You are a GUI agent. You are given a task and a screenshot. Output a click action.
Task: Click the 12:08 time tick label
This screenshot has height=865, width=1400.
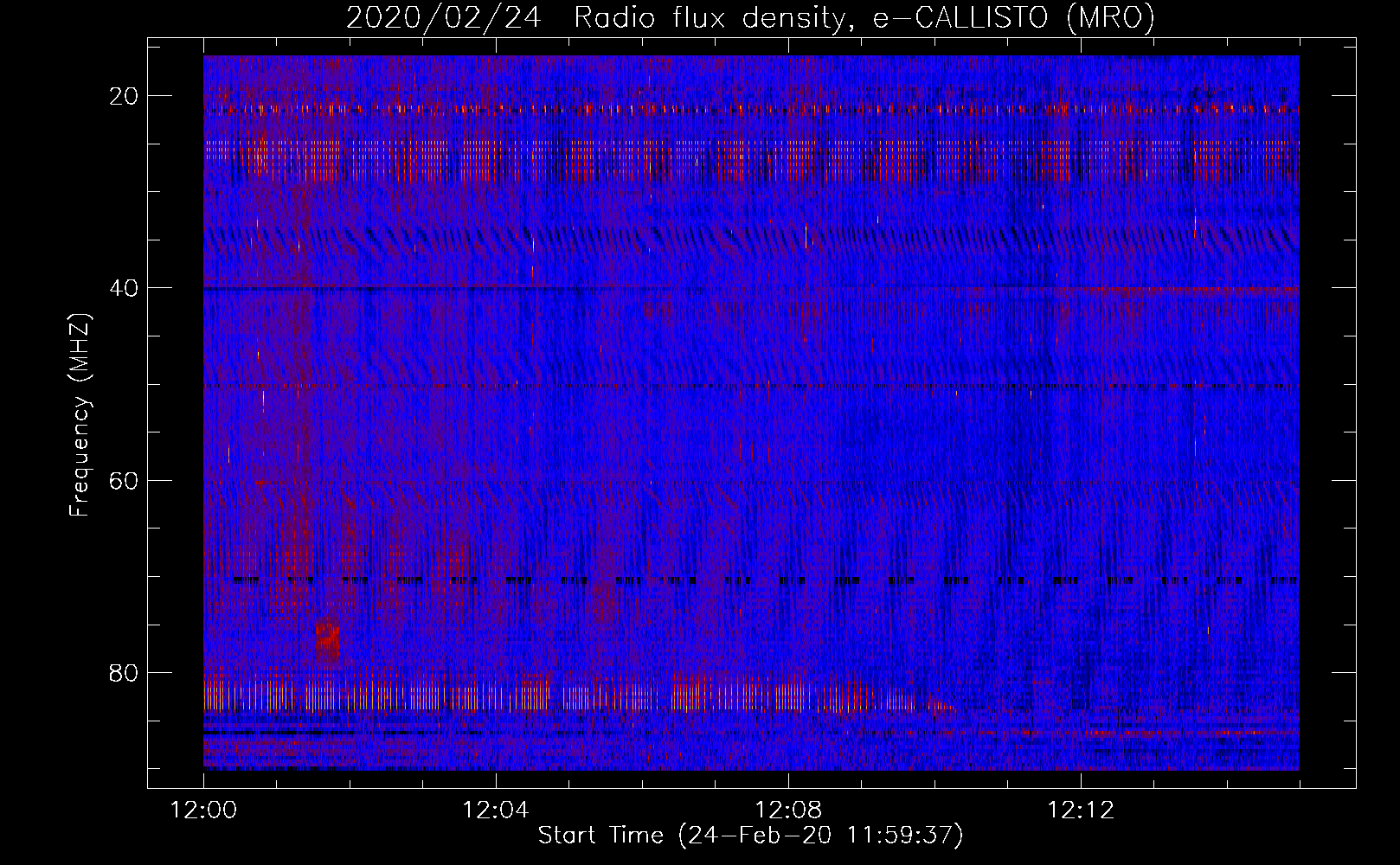pos(788,811)
